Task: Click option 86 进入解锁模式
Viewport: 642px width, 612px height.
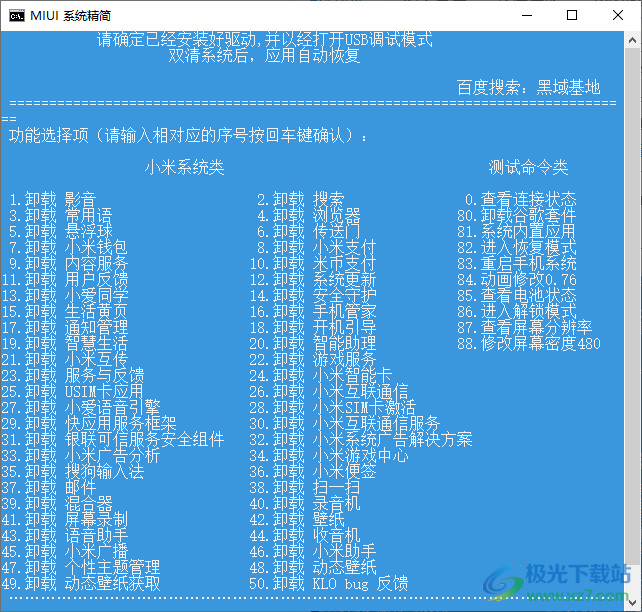Action: coord(517,312)
